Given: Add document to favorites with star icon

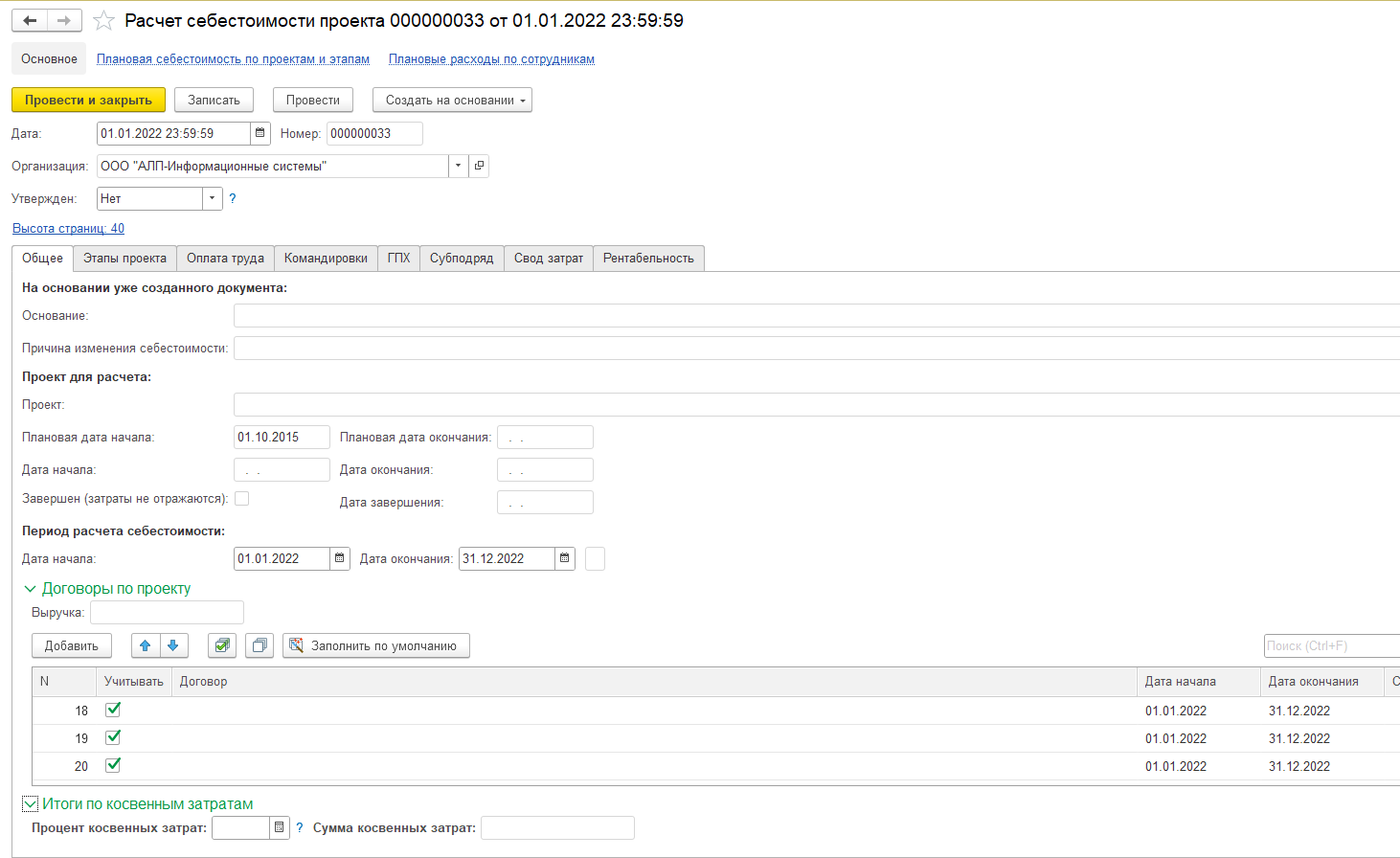Looking at the screenshot, I should [103, 20].
